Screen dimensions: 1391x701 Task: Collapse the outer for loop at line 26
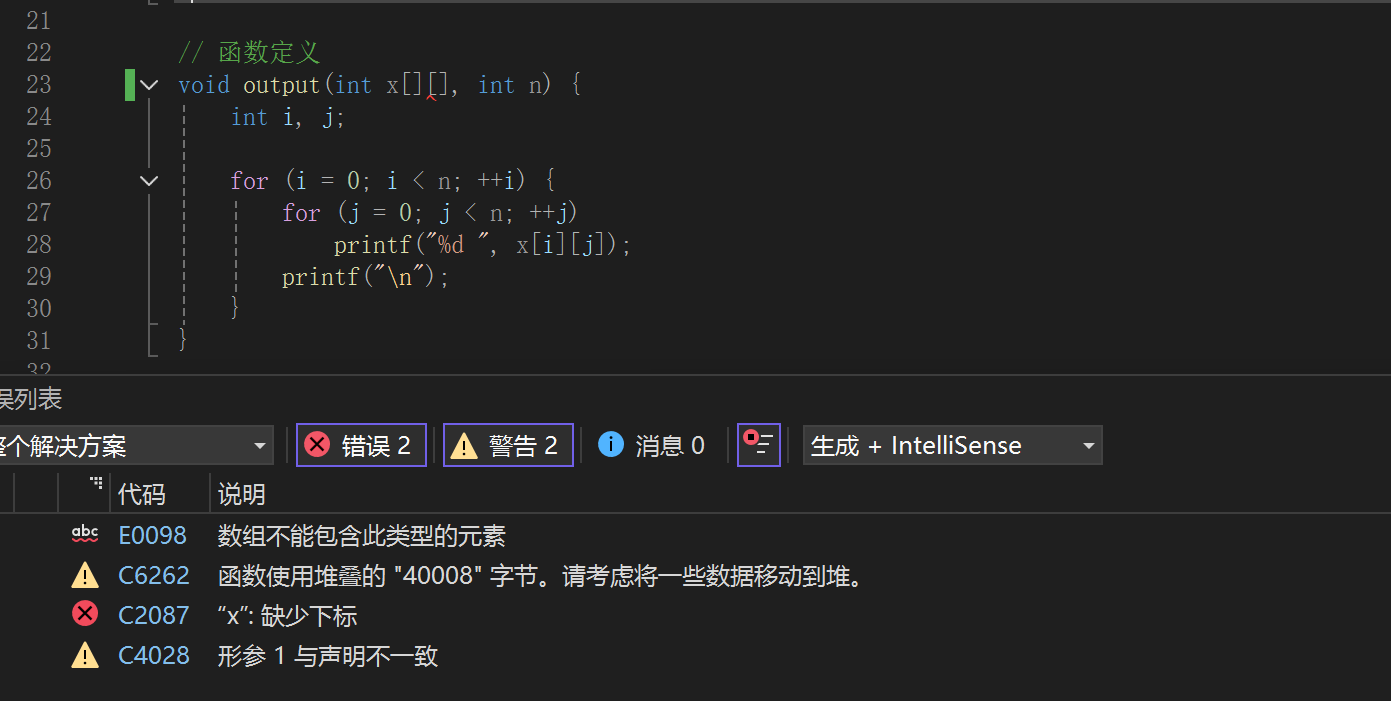tap(149, 181)
